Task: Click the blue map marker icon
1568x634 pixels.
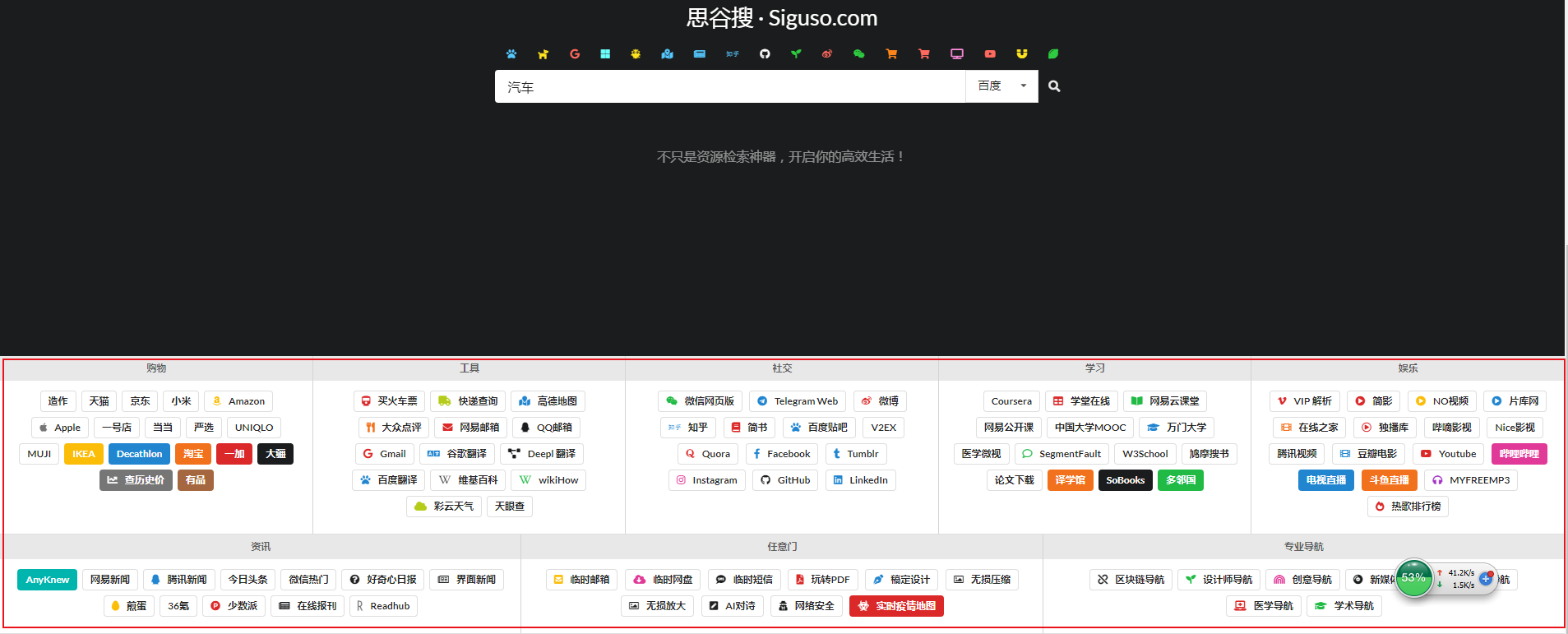Action: click(668, 54)
